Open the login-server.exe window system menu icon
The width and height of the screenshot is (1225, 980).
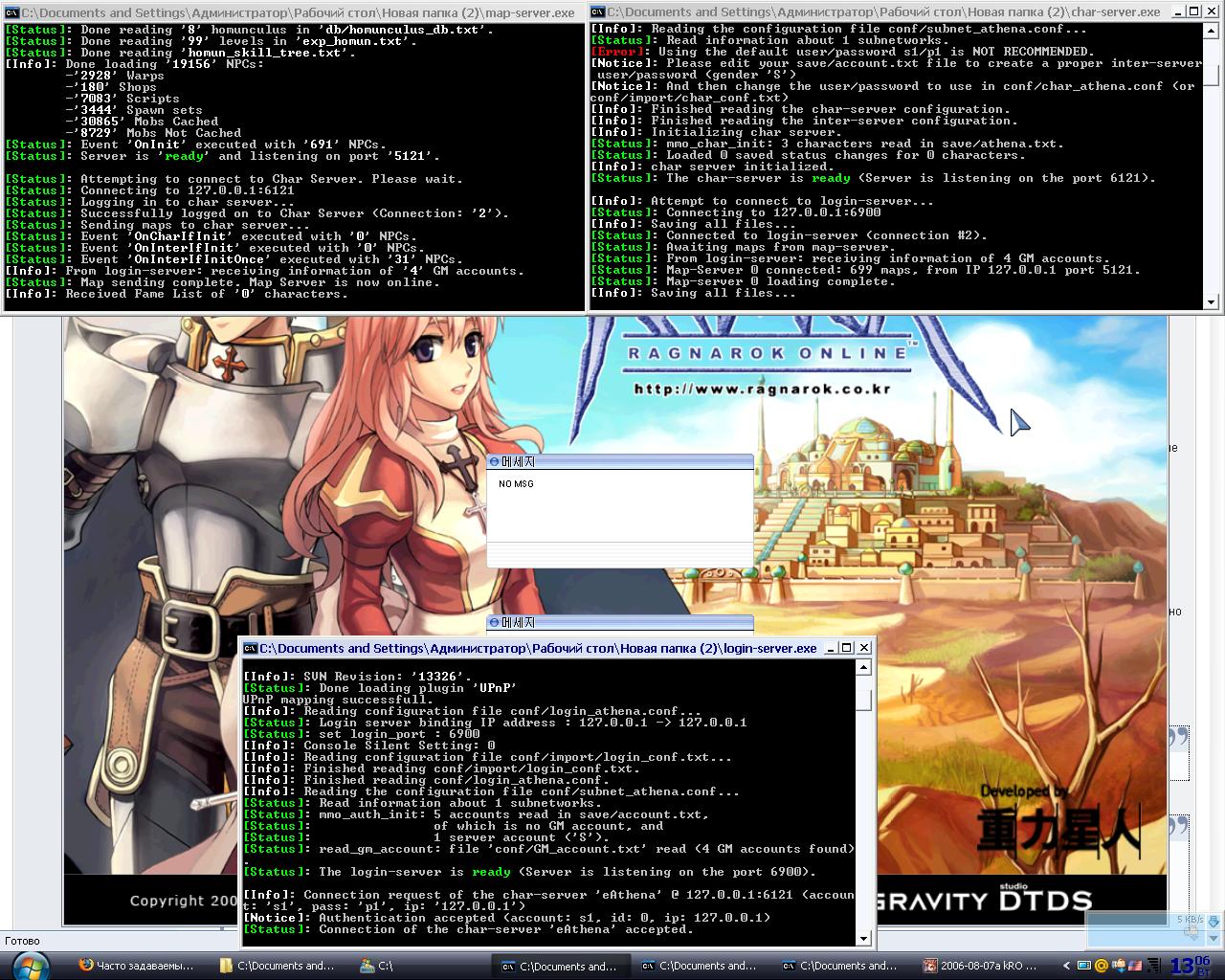click(250, 648)
